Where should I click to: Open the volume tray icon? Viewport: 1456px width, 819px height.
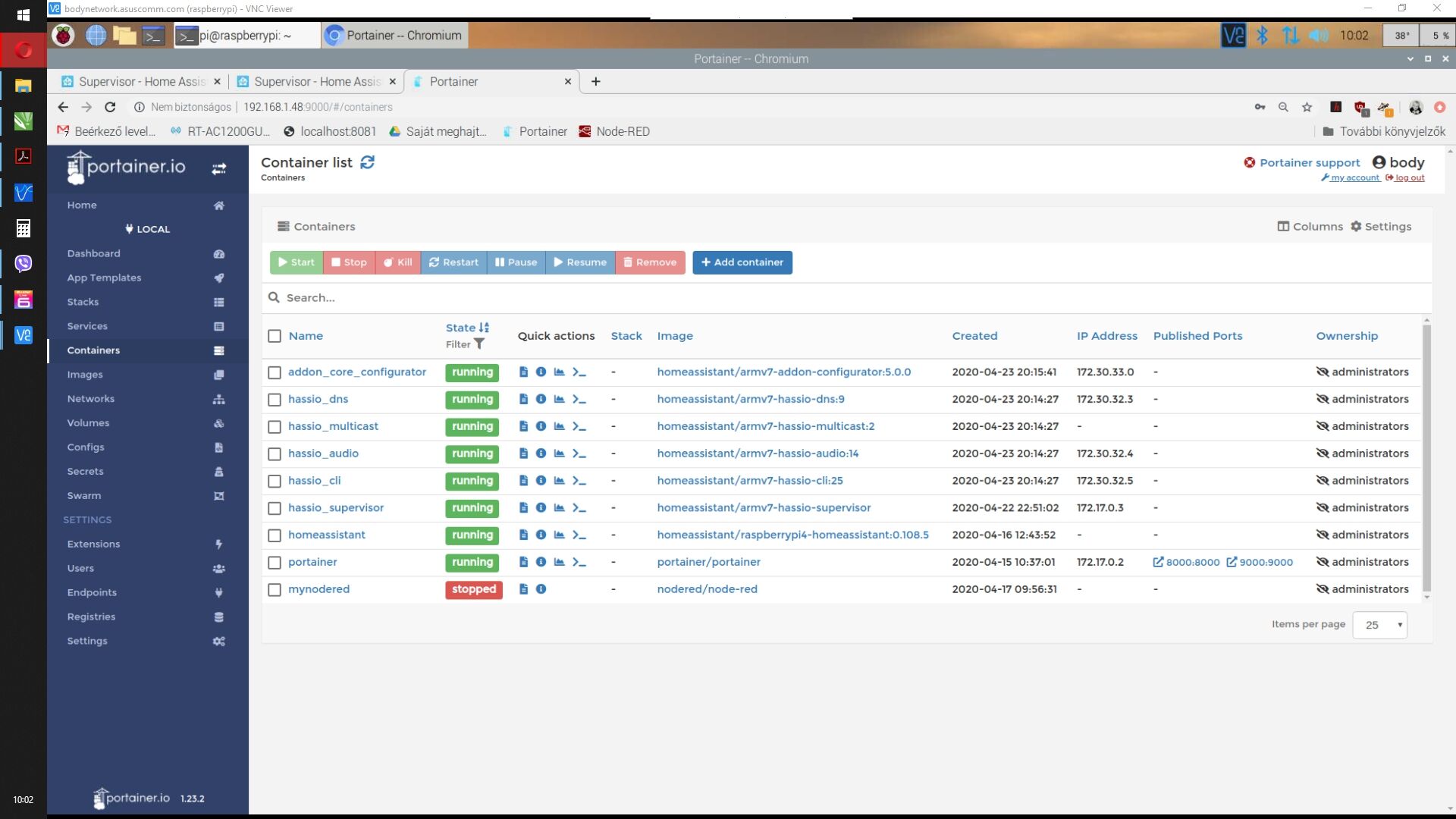click(x=1319, y=35)
